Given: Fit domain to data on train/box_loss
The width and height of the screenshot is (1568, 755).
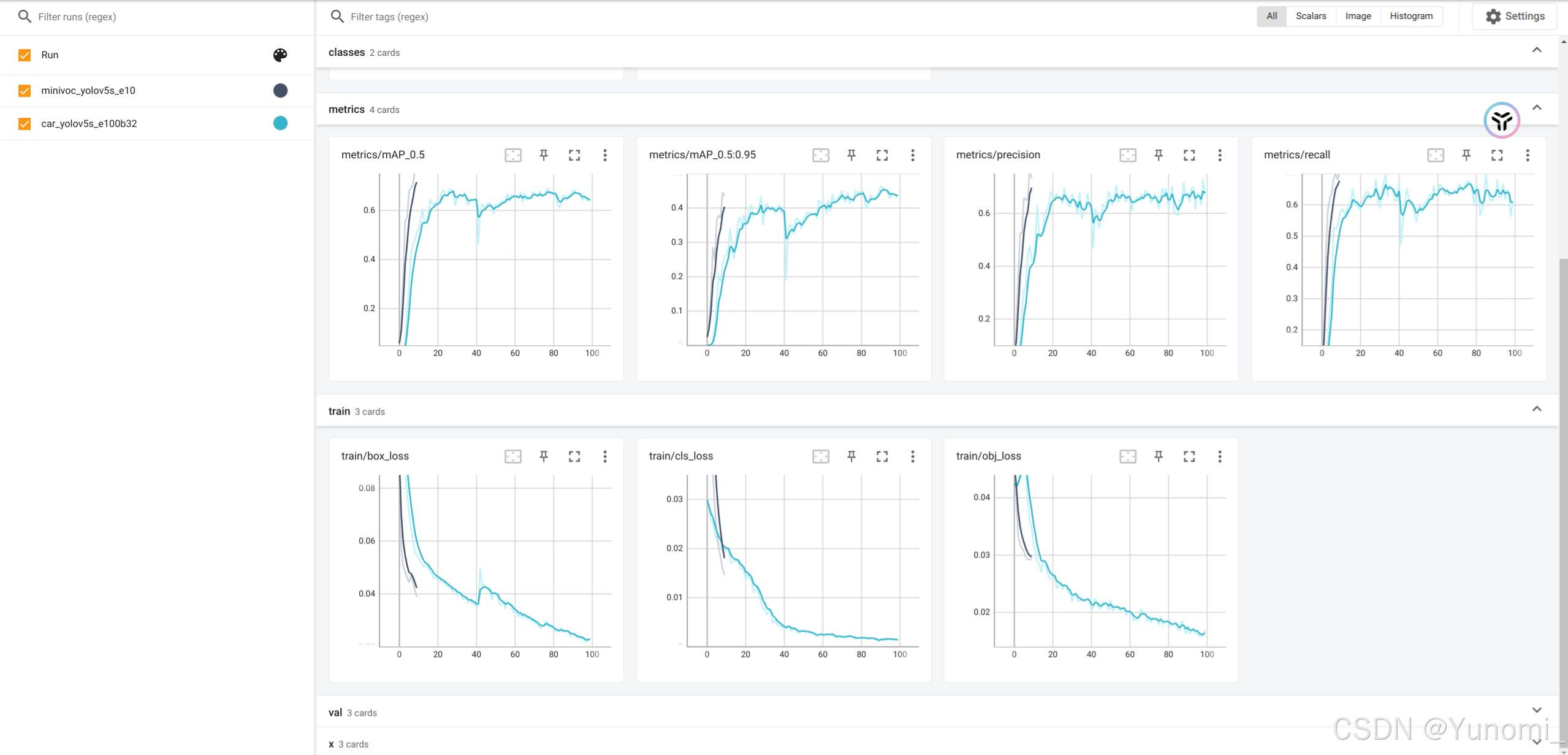Looking at the screenshot, I should [x=512, y=456].
